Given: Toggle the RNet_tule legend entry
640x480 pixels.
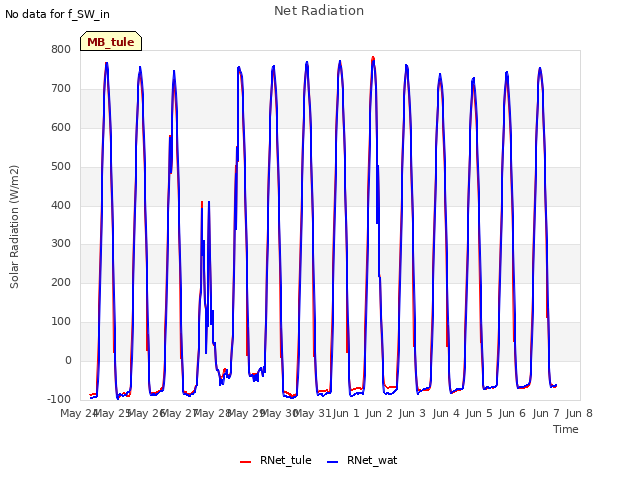Looking at the screenshot, I should 276,460.
